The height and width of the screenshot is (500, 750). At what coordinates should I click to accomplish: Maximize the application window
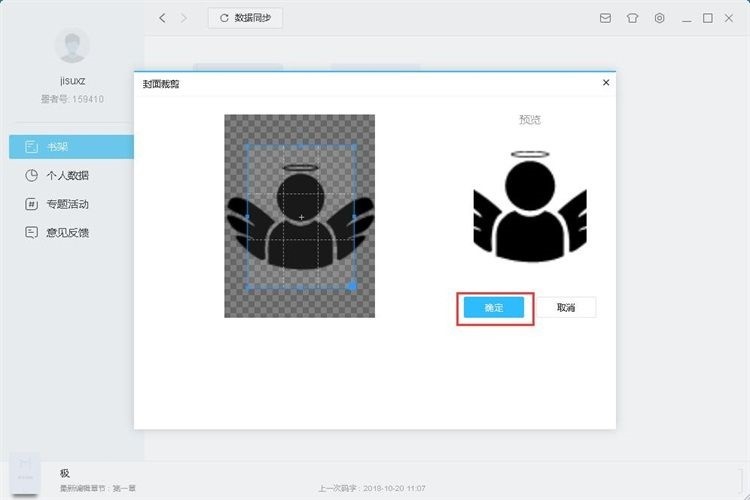pyautogui.click(x=708, y=18)
